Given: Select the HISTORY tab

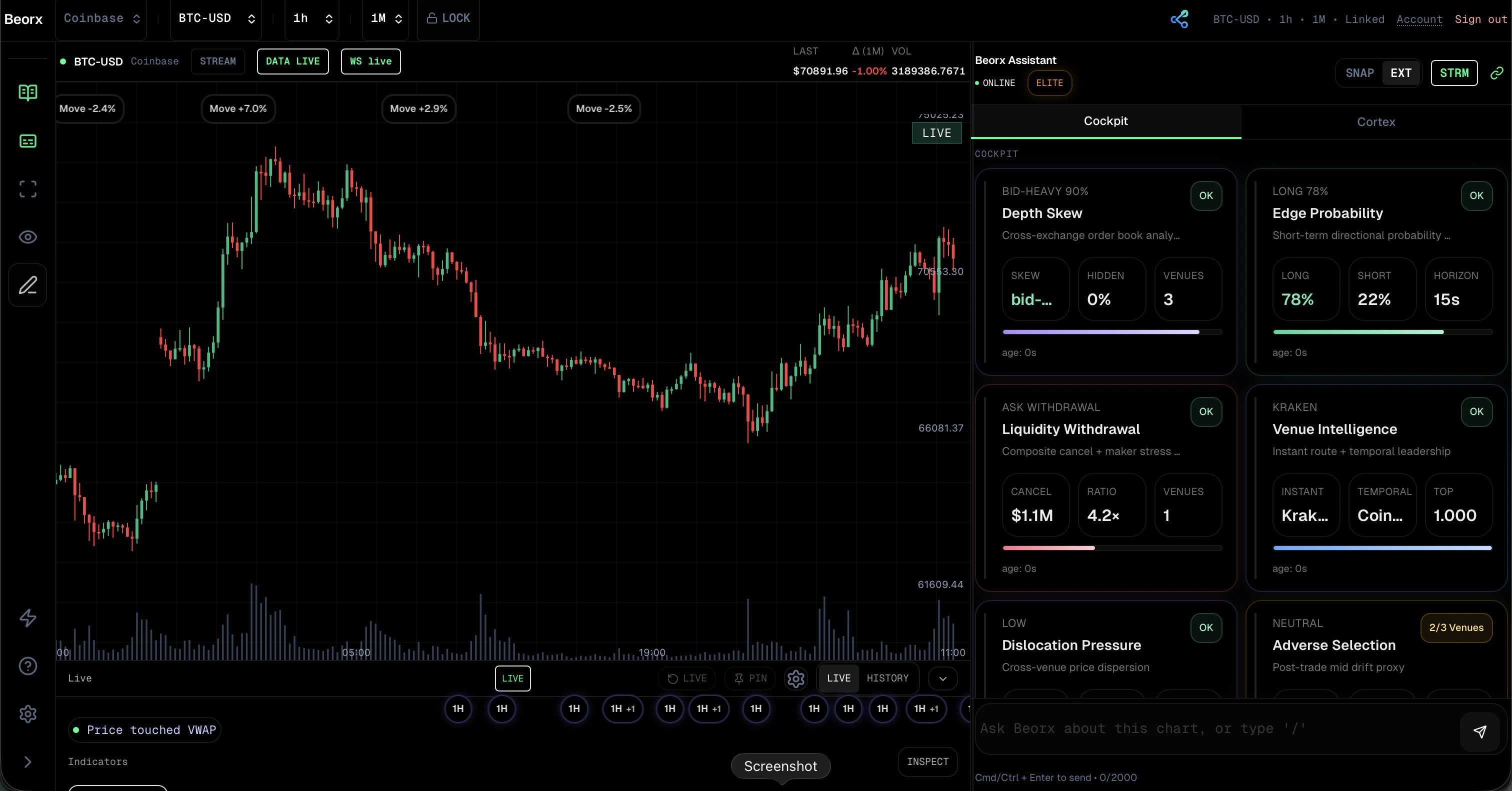Looking at the screenshot, I should click(x=887, y=678).
